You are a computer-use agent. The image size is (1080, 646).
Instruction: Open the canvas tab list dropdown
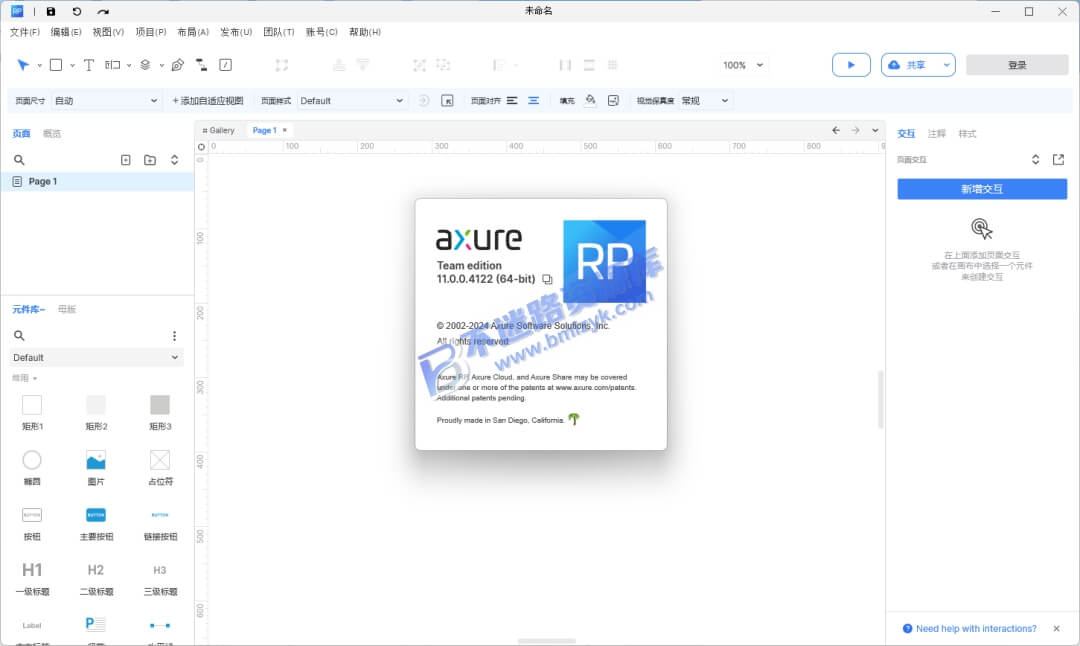(x=875, y=130)
